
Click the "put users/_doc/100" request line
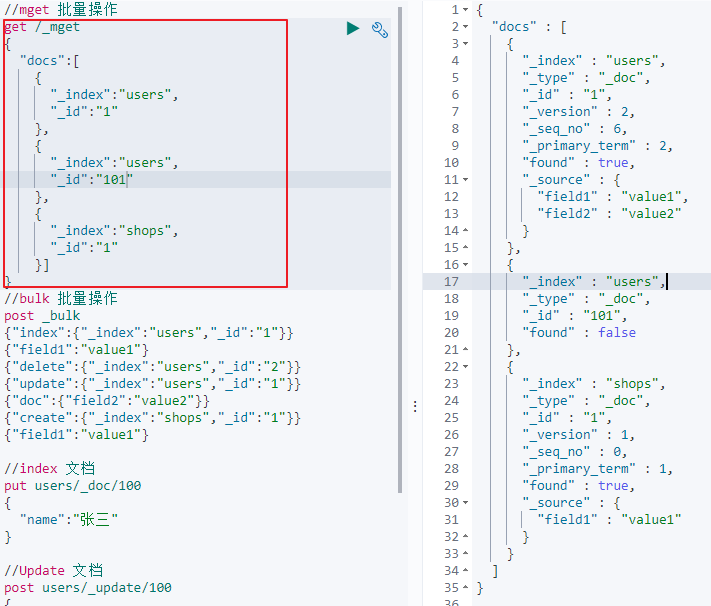[73, 486]
